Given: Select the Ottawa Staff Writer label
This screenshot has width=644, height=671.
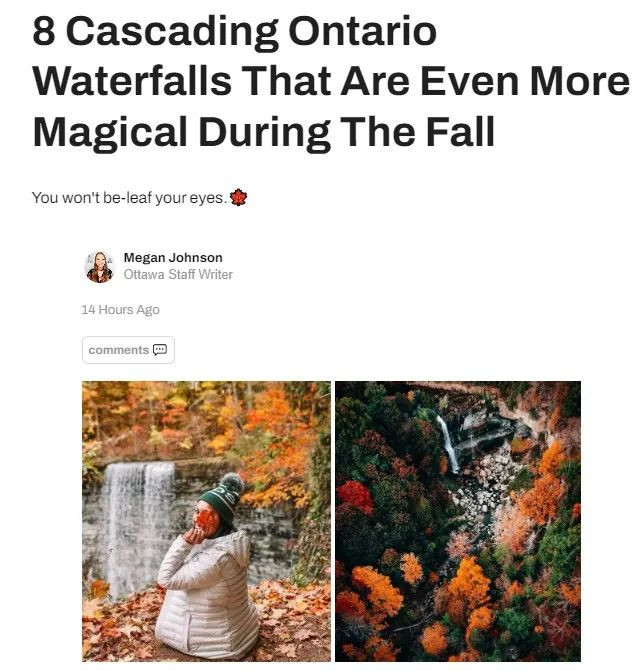Looking at the screenshot, I should (x=178, y=274).
